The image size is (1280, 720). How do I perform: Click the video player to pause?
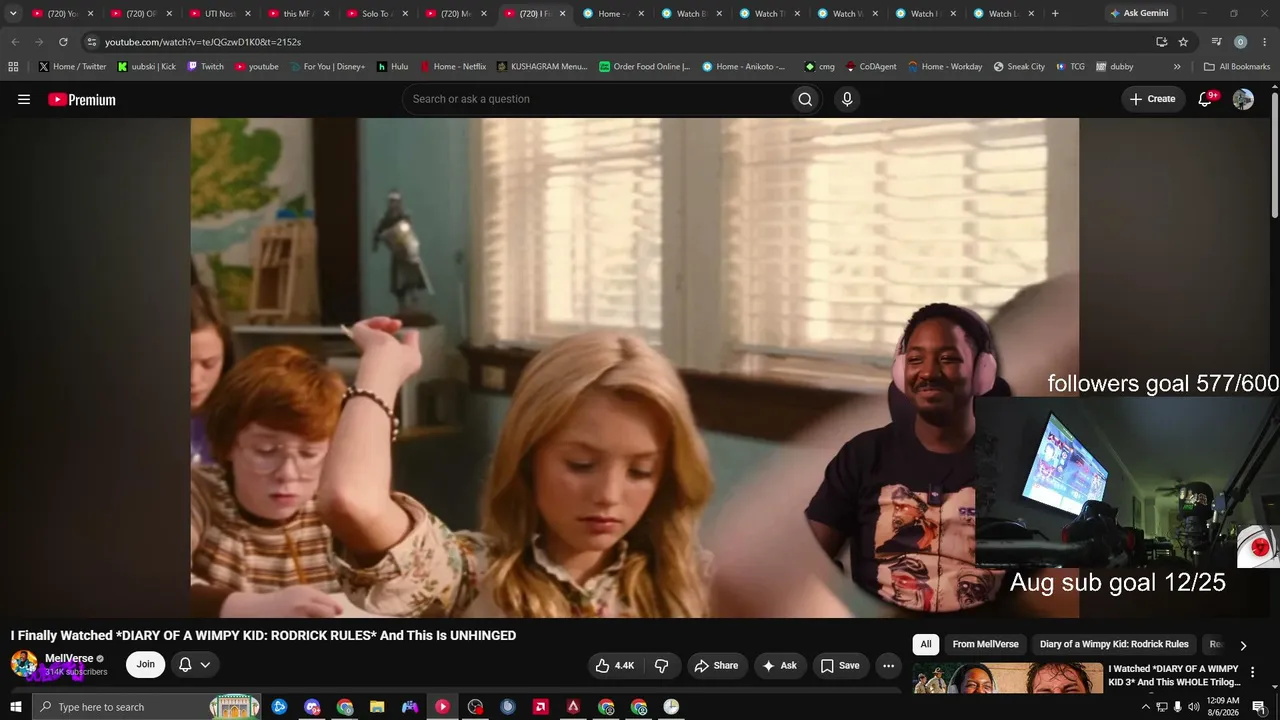tap(635, 368)
